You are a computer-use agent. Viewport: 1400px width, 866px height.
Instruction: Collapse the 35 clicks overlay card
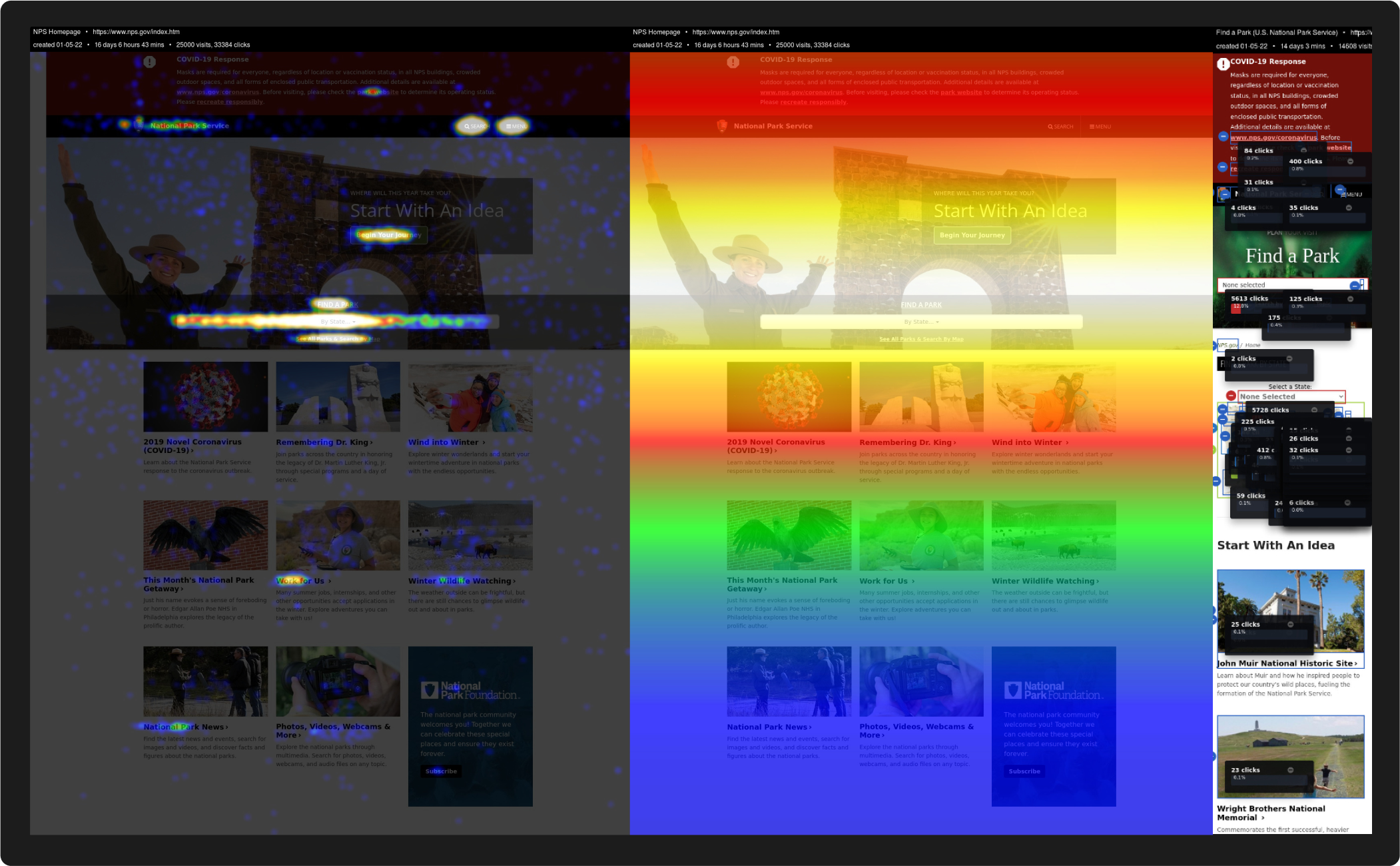coord(1349,208)
